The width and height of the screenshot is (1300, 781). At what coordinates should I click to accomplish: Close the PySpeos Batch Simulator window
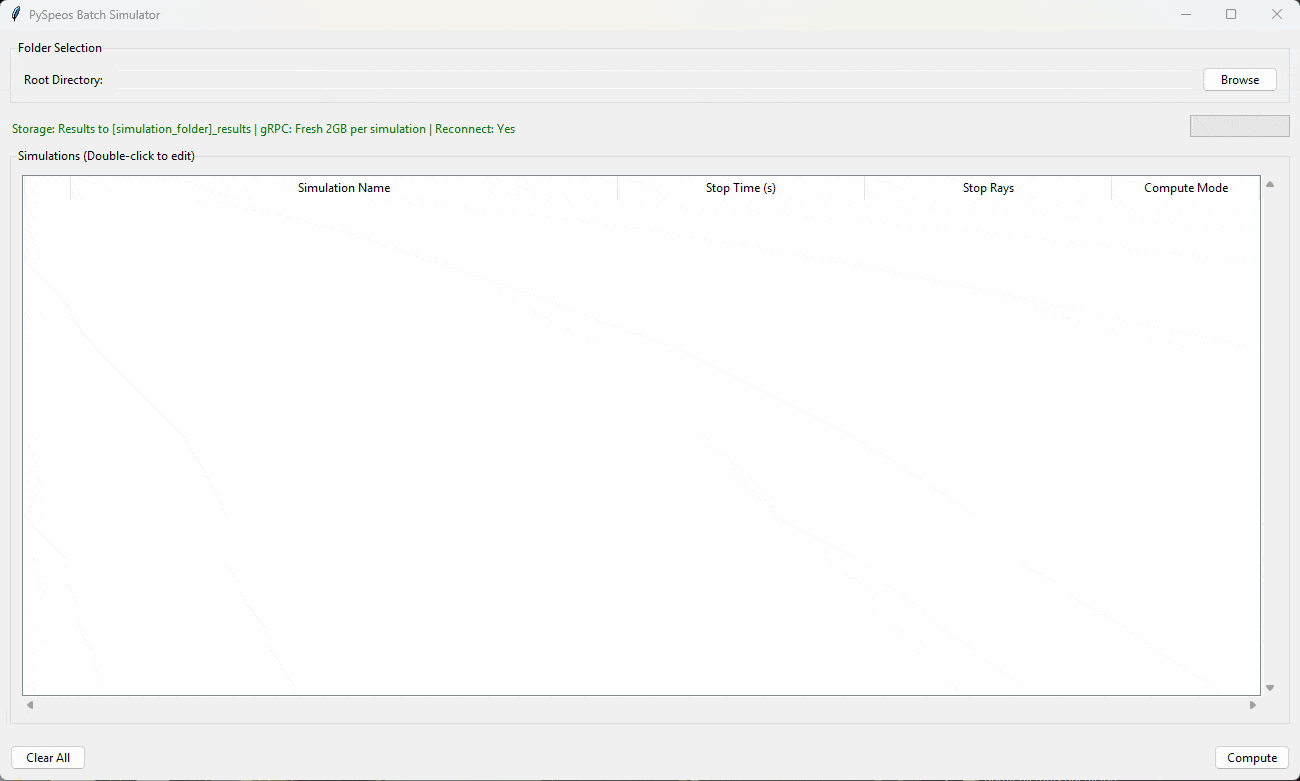pyautogui.click(x=1277, y=15)
